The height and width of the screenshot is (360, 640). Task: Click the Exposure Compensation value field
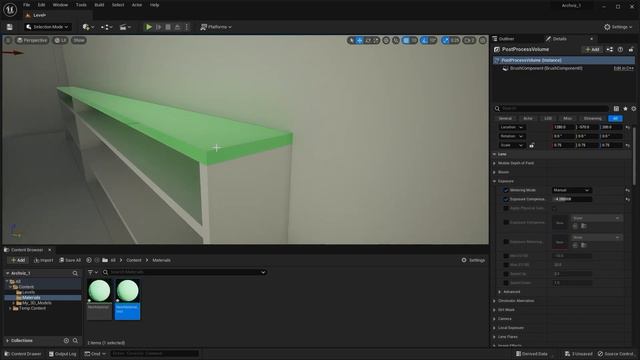572,199
